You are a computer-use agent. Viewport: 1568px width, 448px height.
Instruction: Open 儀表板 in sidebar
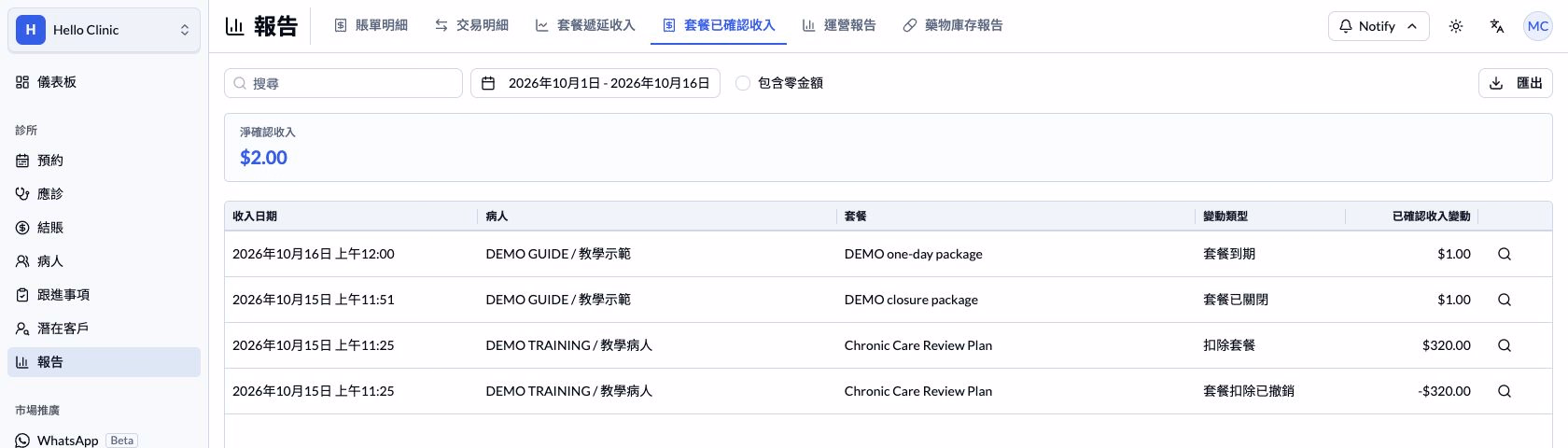click(104, 82)
